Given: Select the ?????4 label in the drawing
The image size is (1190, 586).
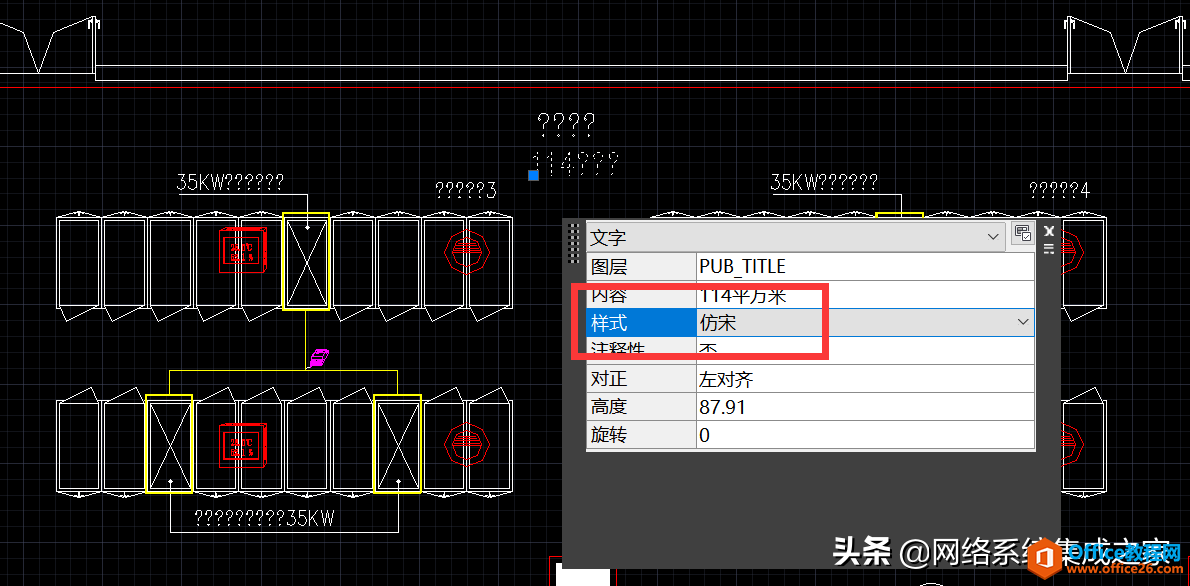Looking at the screenshot, I should tap(1059, 191).
